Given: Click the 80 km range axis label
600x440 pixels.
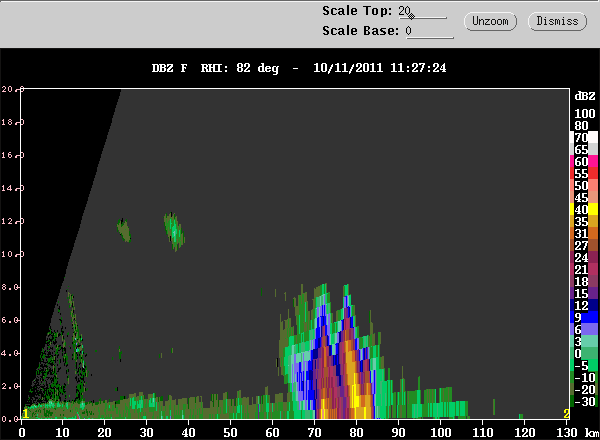Looking at the screenshot, I should click(356, 432).
